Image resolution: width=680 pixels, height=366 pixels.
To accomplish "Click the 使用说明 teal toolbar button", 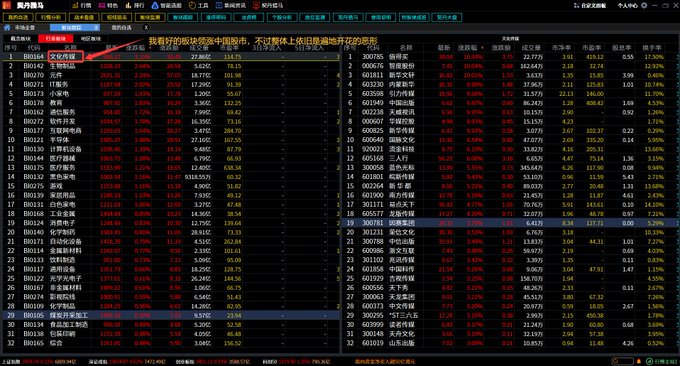I will (x=381, y=17).
